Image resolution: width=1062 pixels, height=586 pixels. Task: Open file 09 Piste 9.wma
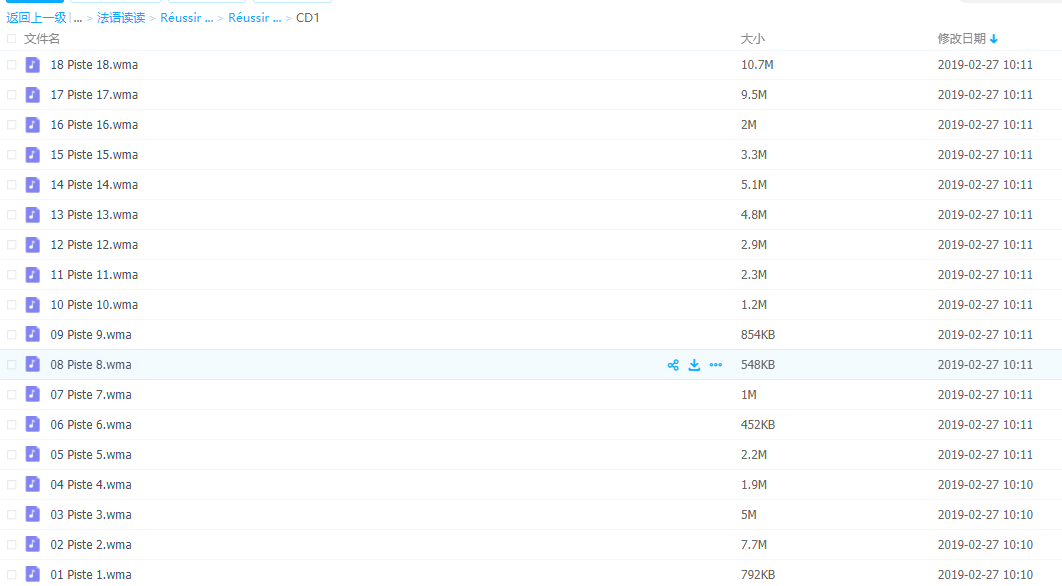91,335
